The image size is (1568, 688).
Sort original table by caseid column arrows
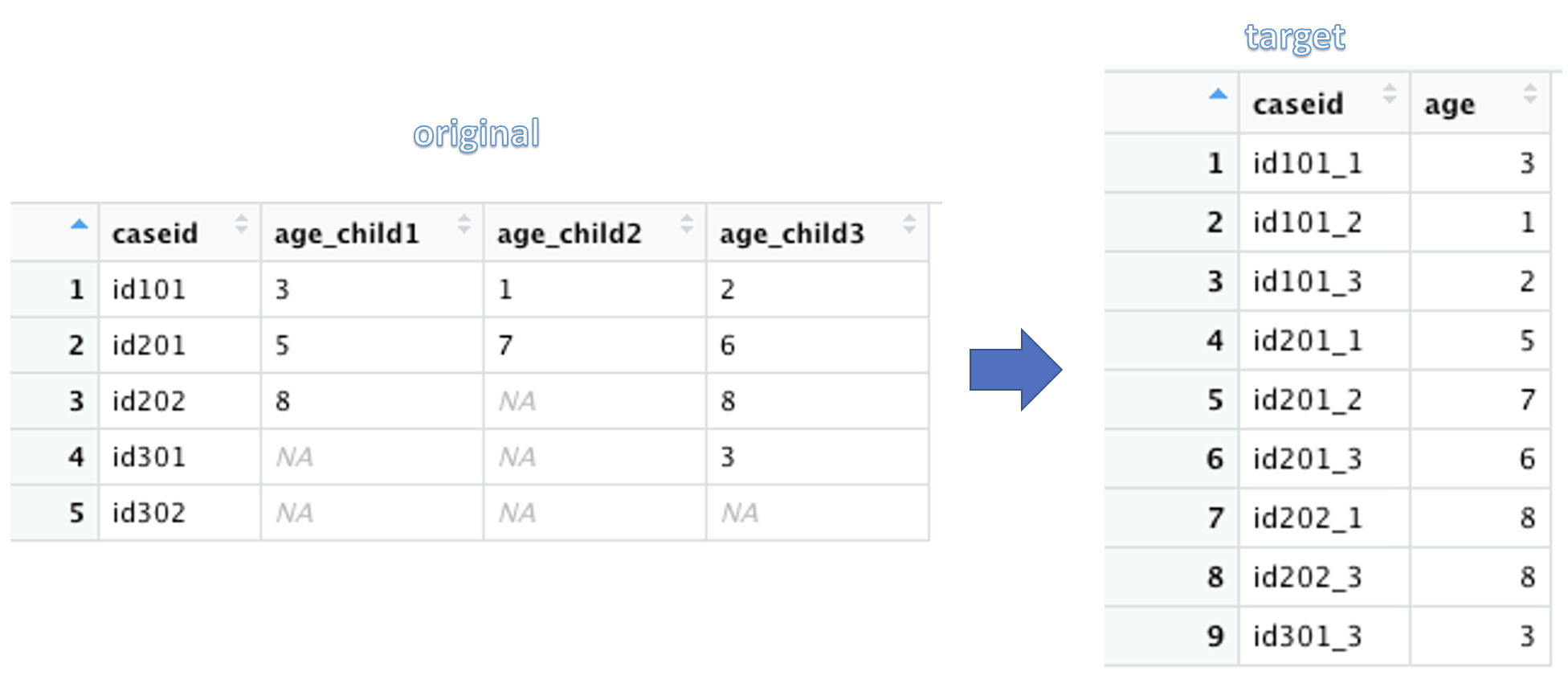241,223
